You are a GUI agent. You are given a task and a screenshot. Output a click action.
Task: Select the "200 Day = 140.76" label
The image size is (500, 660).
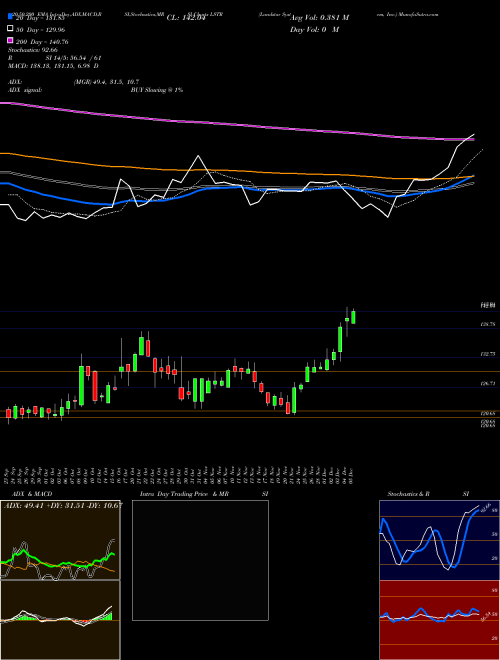[42, 42]
